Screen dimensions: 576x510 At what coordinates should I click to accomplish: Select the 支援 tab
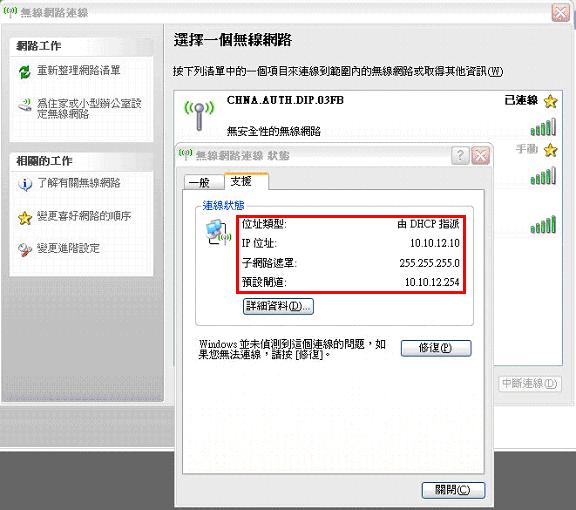pyautogui.click(x=246, y=181)
